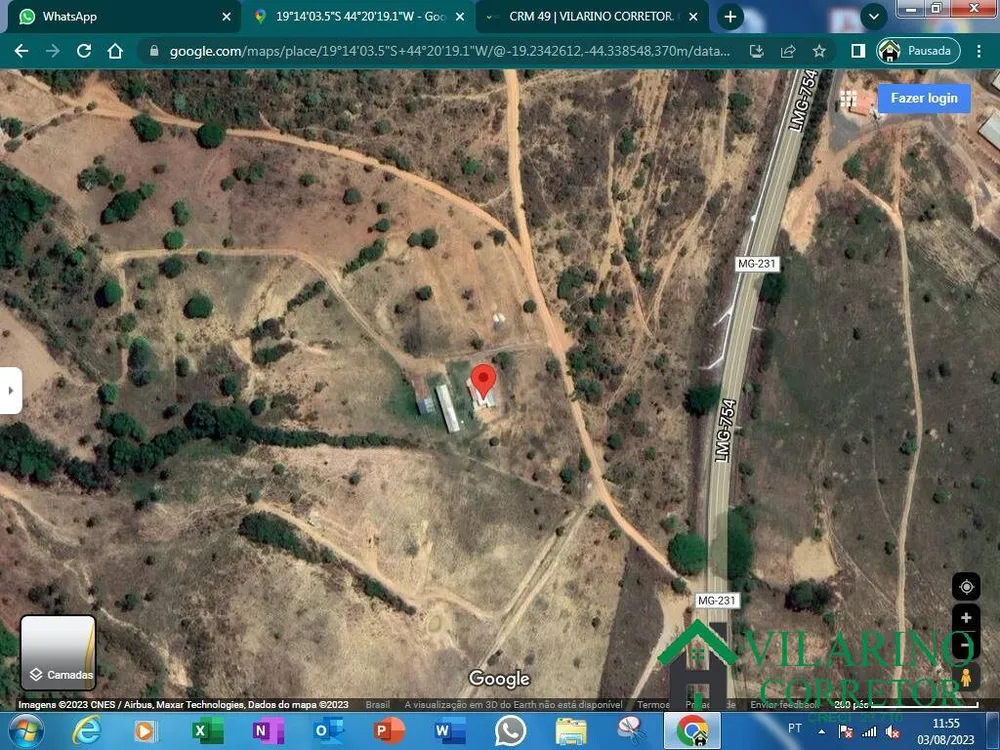Open the browser home page
1000x750 pixels.
click(x=115, y=51)
